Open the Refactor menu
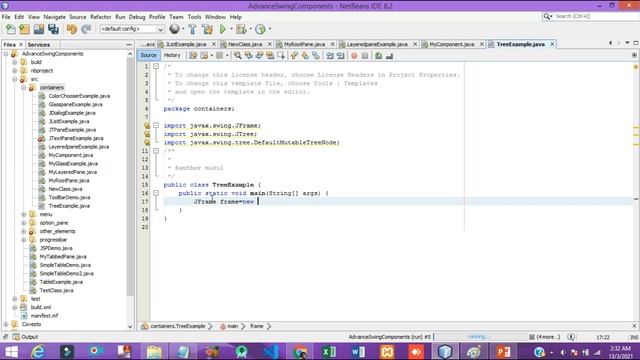Viewport: 640px width, 360px height. click(x=100, y=17)
